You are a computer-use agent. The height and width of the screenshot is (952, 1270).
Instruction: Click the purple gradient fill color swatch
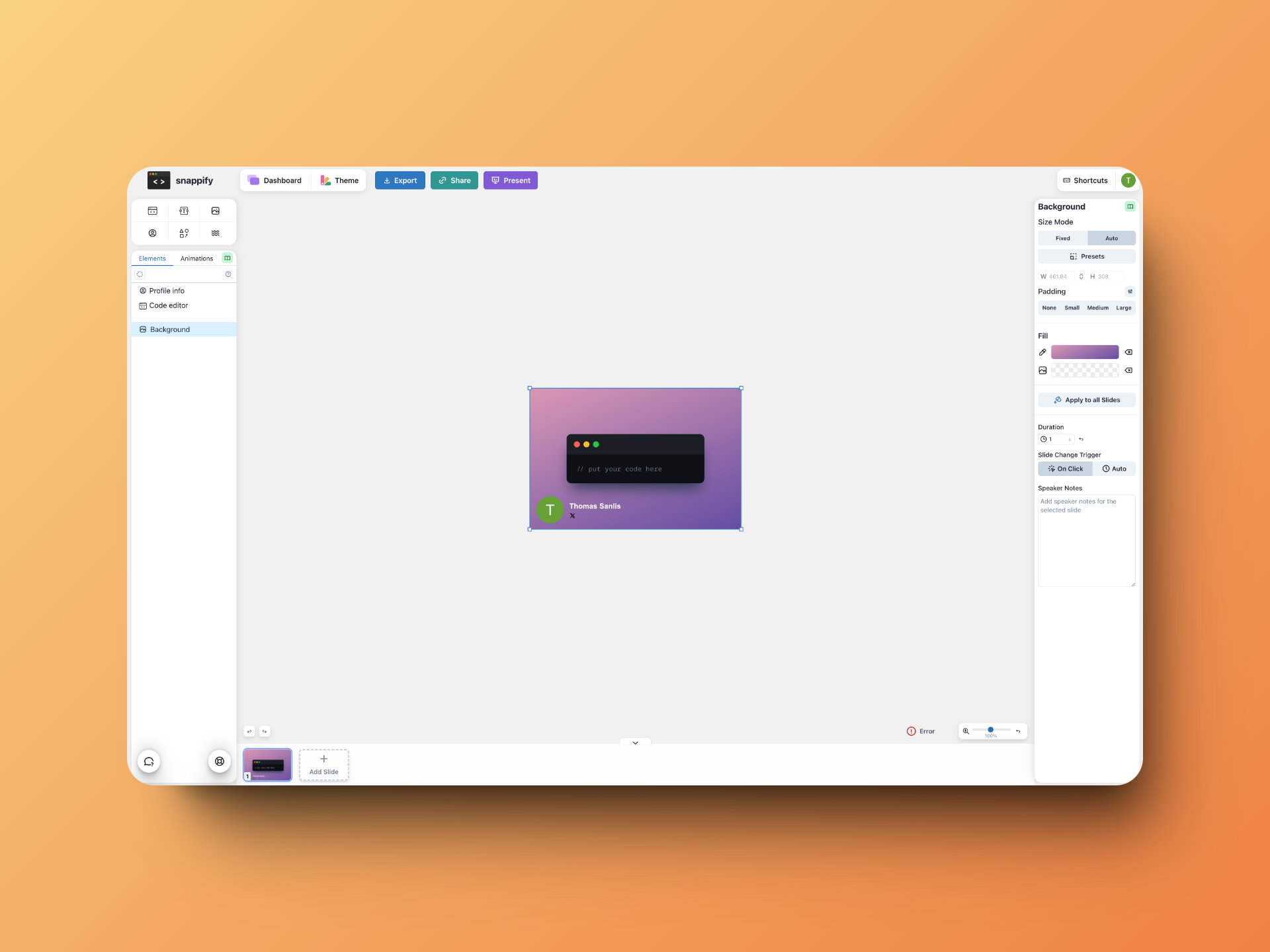(1085, 352)
